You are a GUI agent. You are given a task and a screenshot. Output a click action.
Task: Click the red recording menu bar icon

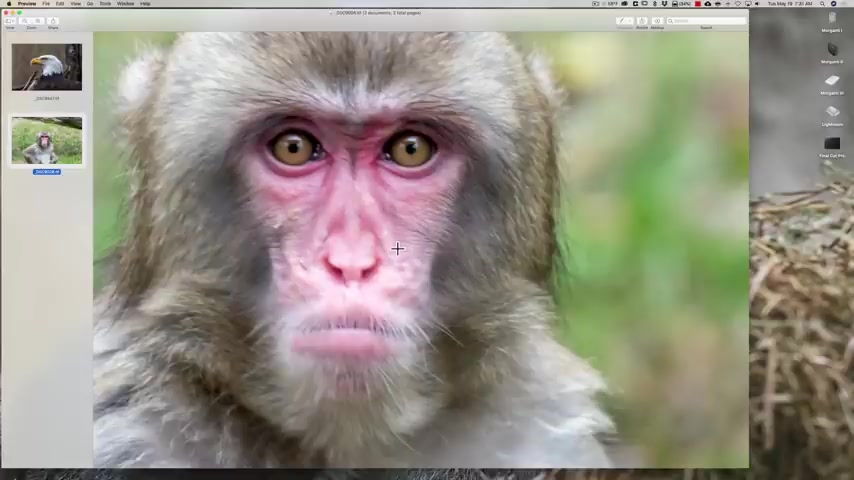[x=698, y=4]
